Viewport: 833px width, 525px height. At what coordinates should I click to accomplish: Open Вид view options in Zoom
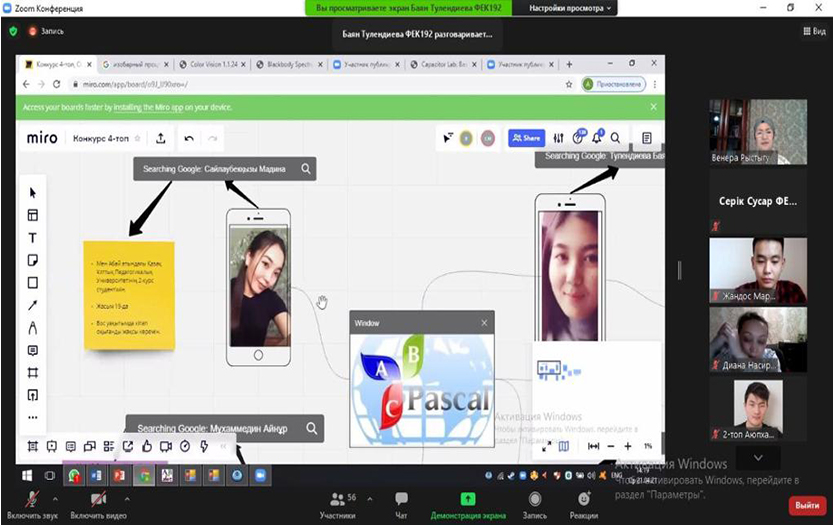814,31
